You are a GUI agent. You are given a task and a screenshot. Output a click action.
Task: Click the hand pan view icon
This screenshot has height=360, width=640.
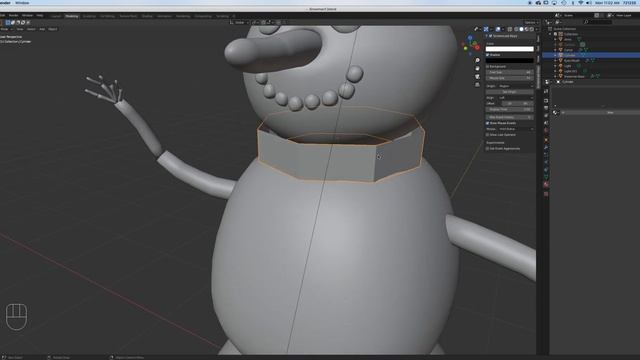point(477,68)
